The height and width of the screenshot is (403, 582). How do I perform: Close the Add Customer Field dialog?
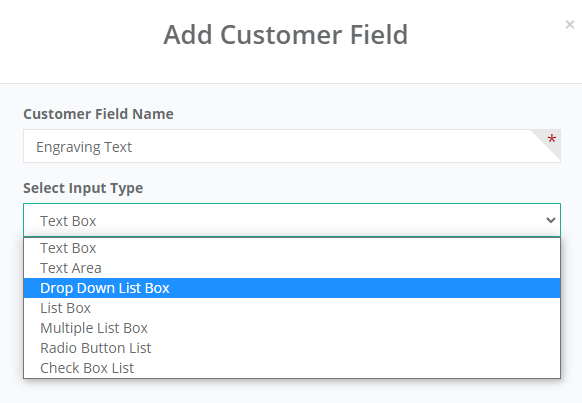569,24
